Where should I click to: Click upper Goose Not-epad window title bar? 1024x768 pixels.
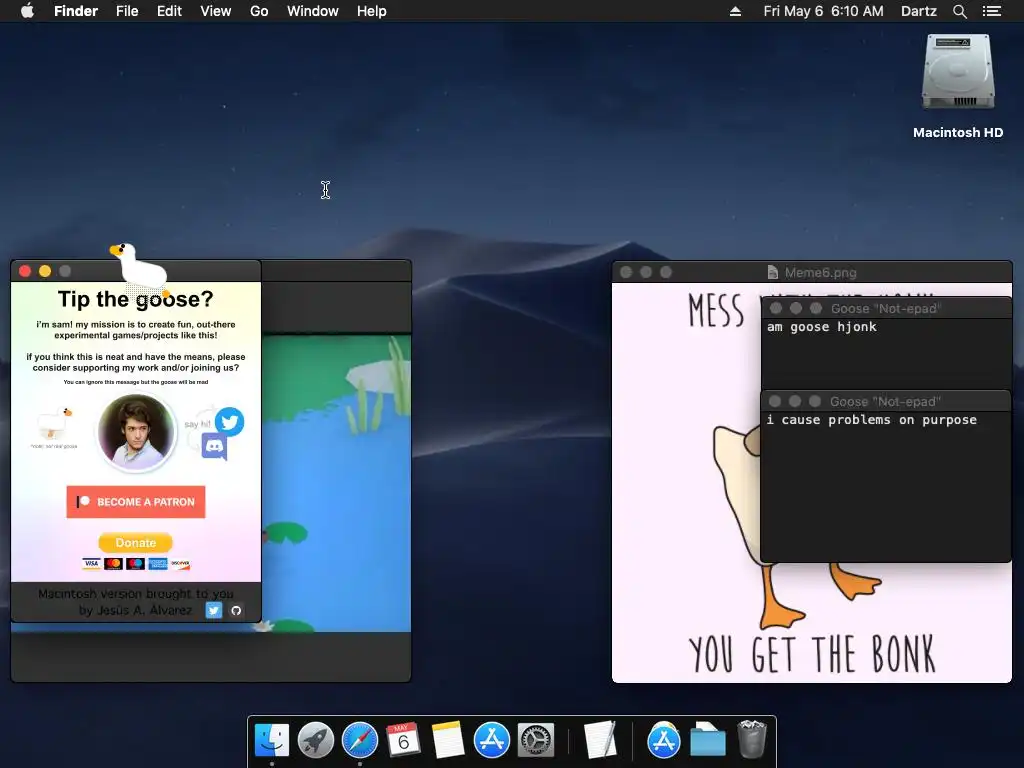point(886,308)
